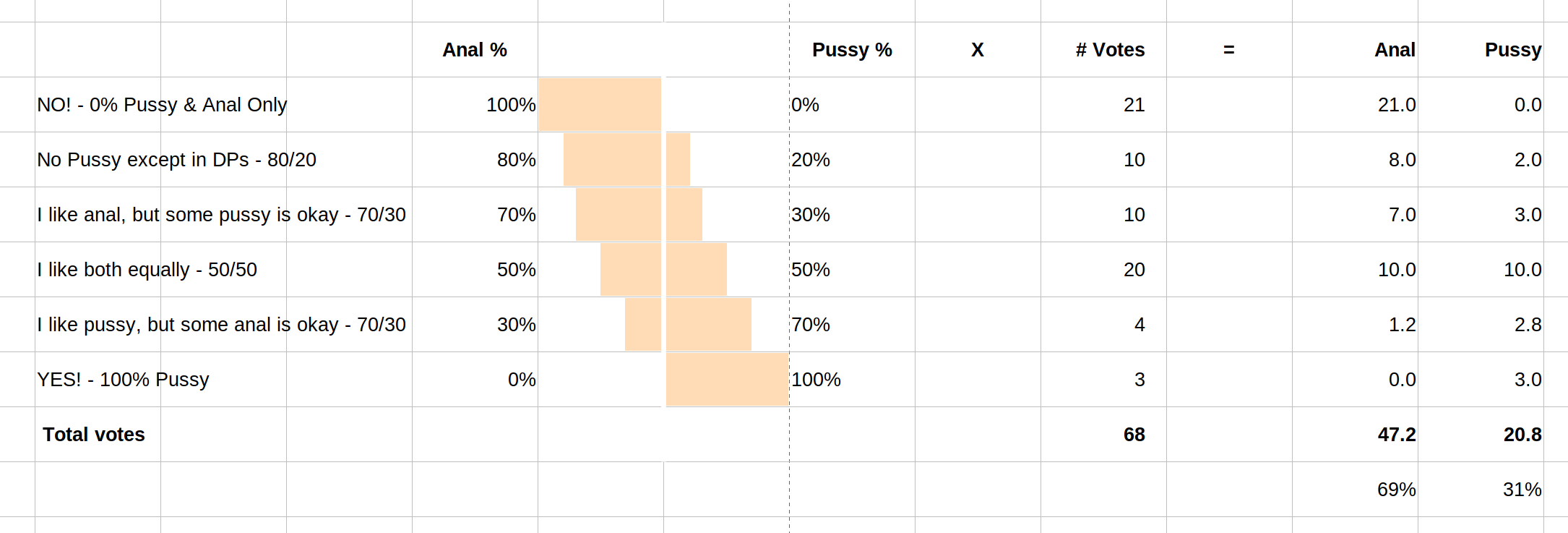Select the "X" header cell
Image resolution: width=1568 pixels, height=533 pixels.
tap(977, 50)
